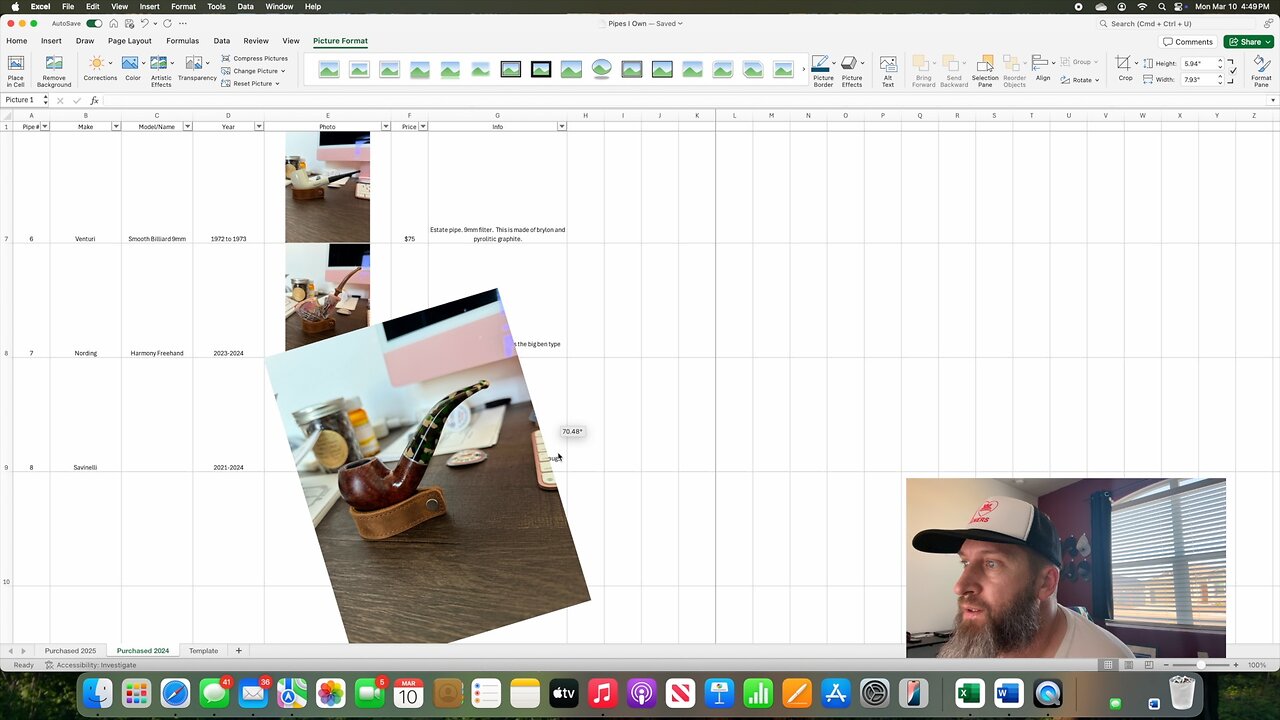Click the picture Width field
Viewport: 1280px width, 720px height.
click(1198, 79)
